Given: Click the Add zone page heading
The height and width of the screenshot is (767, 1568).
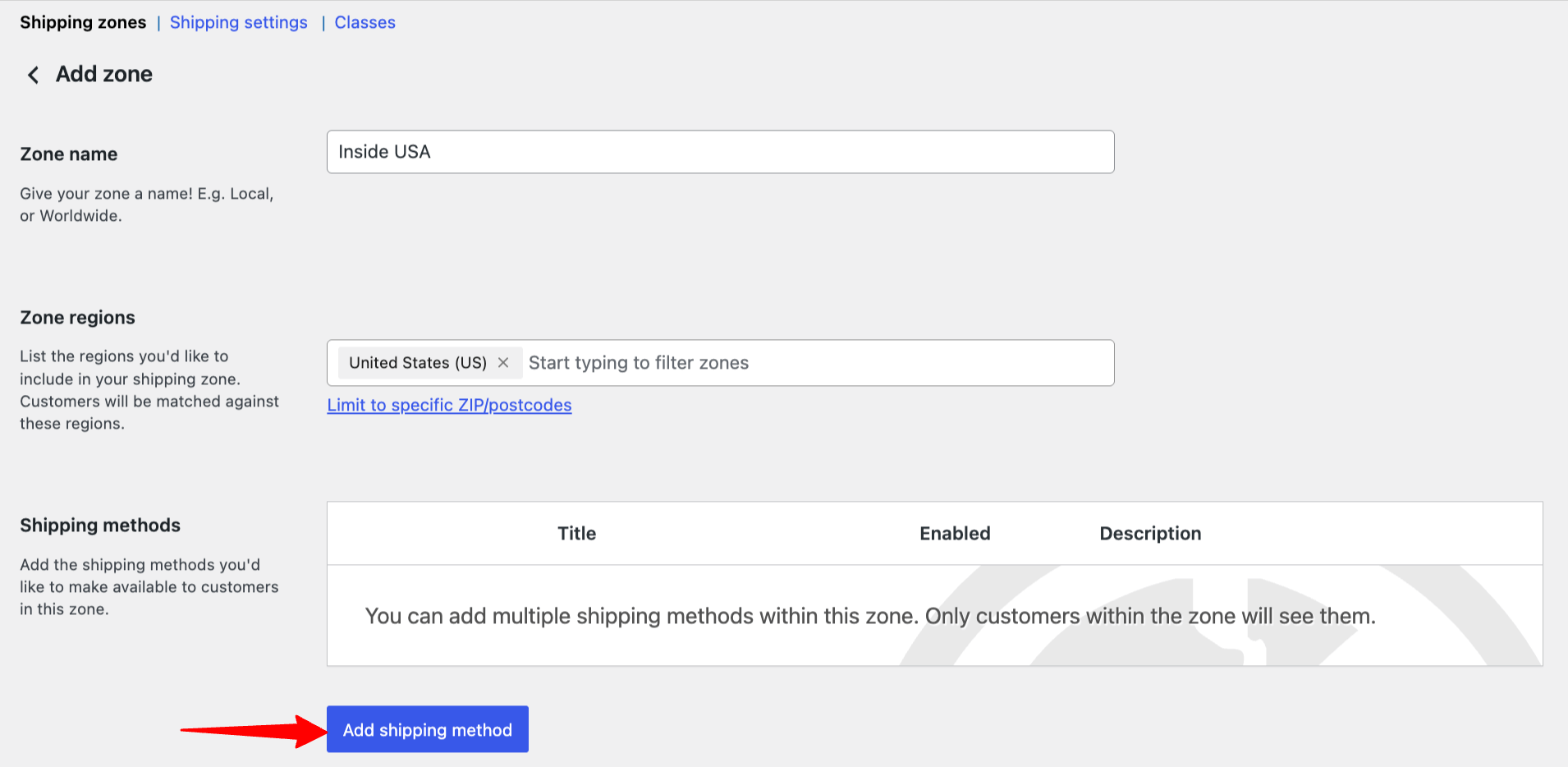Looking at the screenshot, I should (104, 75).
